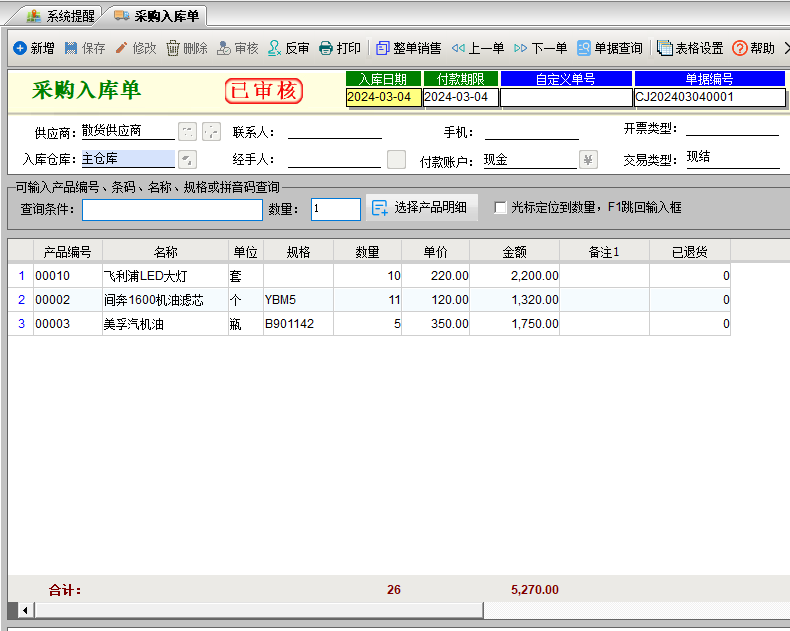This screenshot has width=790, height=631.
Task: Click the 反审 (Un-audit) toolbar button
Action: point(288,48)
